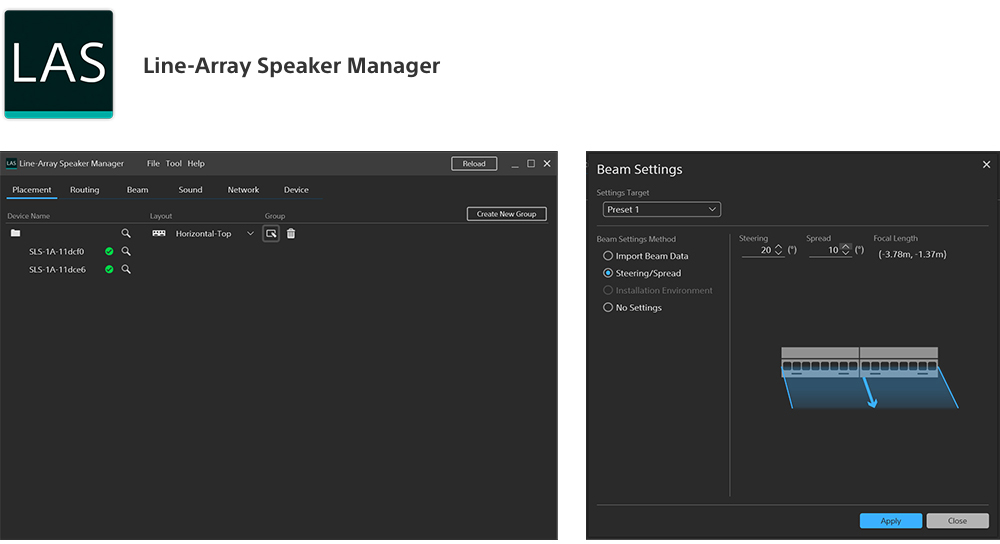Click the beam direction arrow in the speaker diagram
The width and height of the screenshot is (1000, 544).
pos(869,395)
